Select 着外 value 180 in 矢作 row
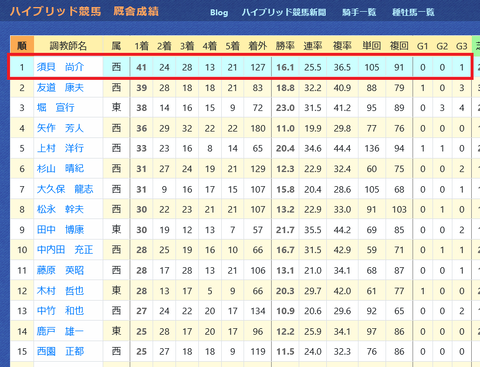This screenshot has height=367, width=480. coord(258,128)
